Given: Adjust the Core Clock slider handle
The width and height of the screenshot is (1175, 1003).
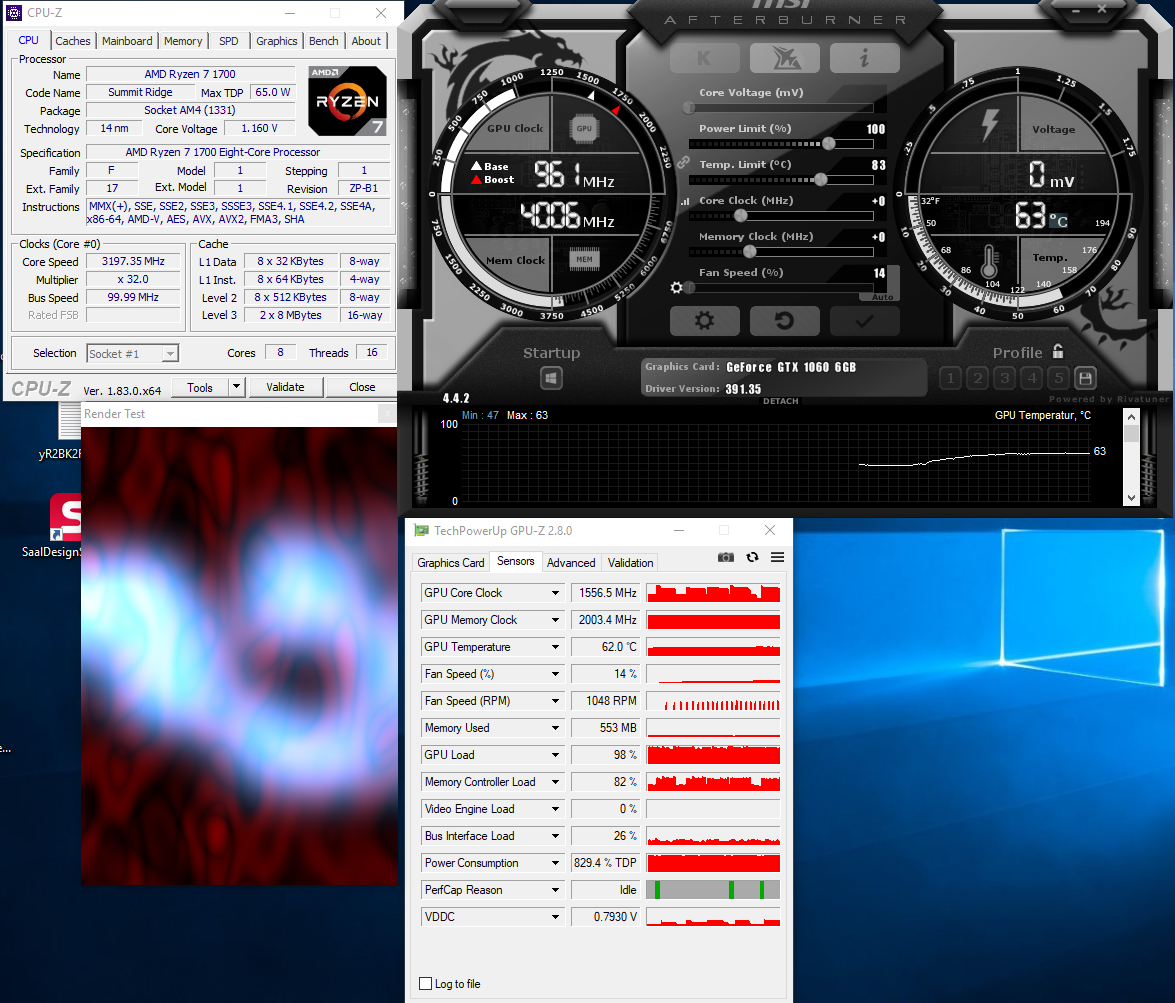Looking at the screenshot, I should point(741,215).
